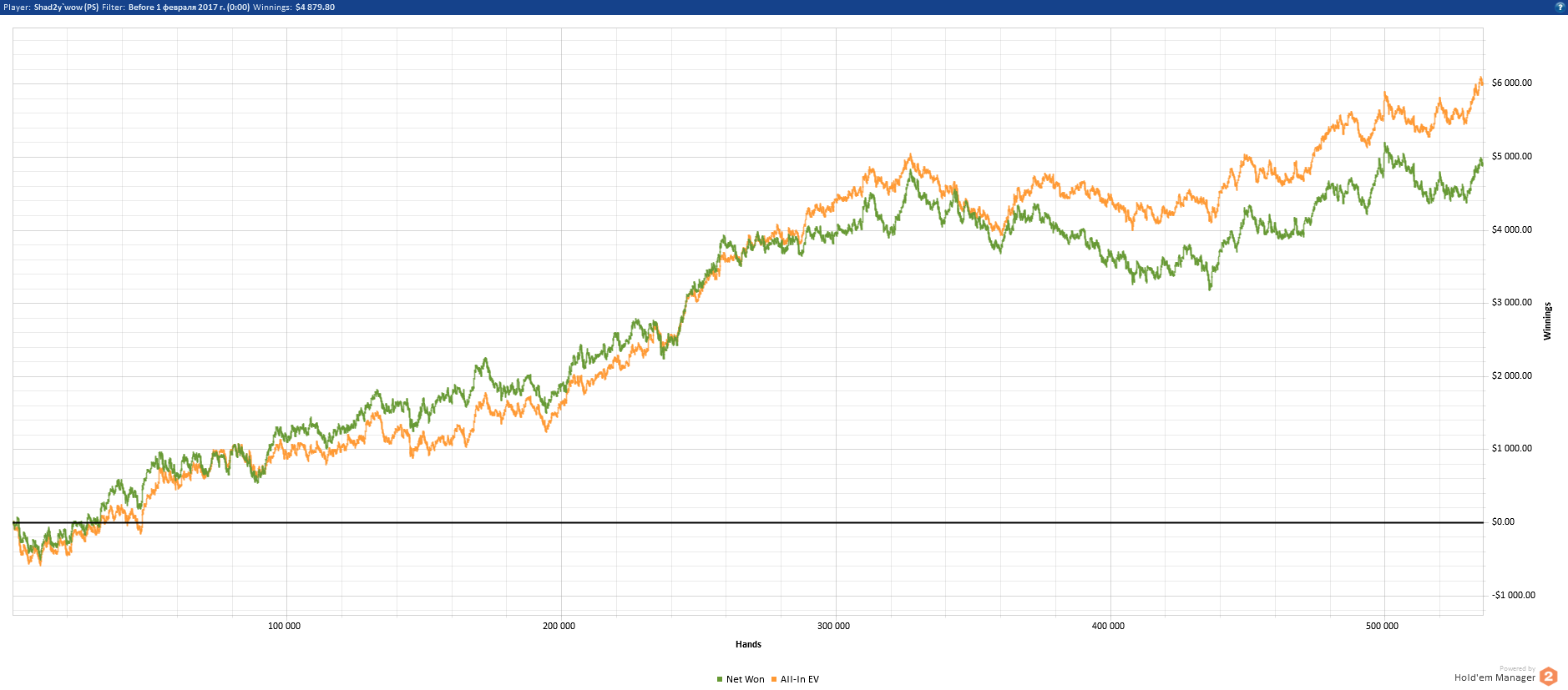Click the "Hold'em Manager" branding text
The width and height of the screenshot is (1568, 690).
(x=1495, y=677)
